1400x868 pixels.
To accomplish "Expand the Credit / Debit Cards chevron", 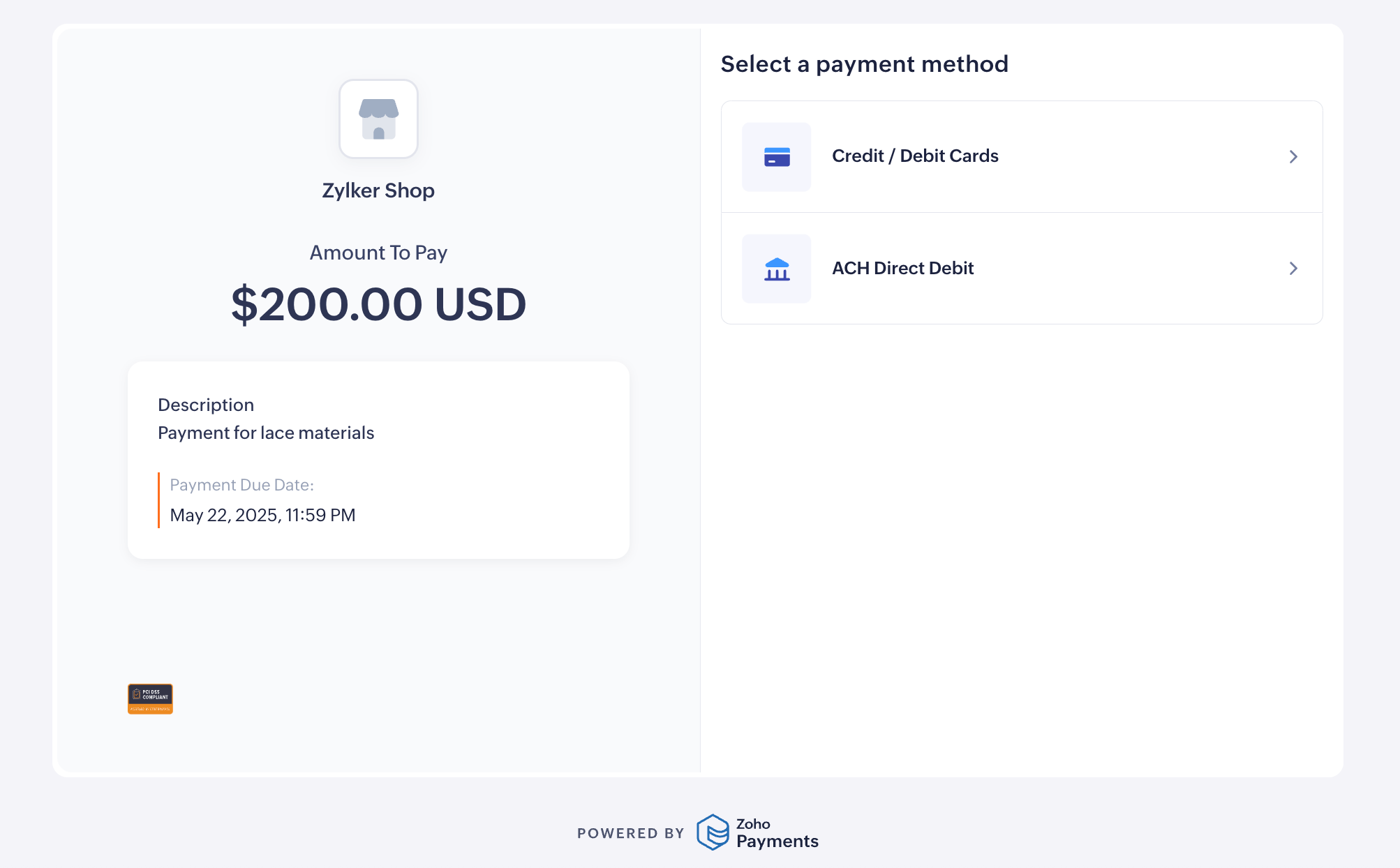I will click(x=1293, y=157).
